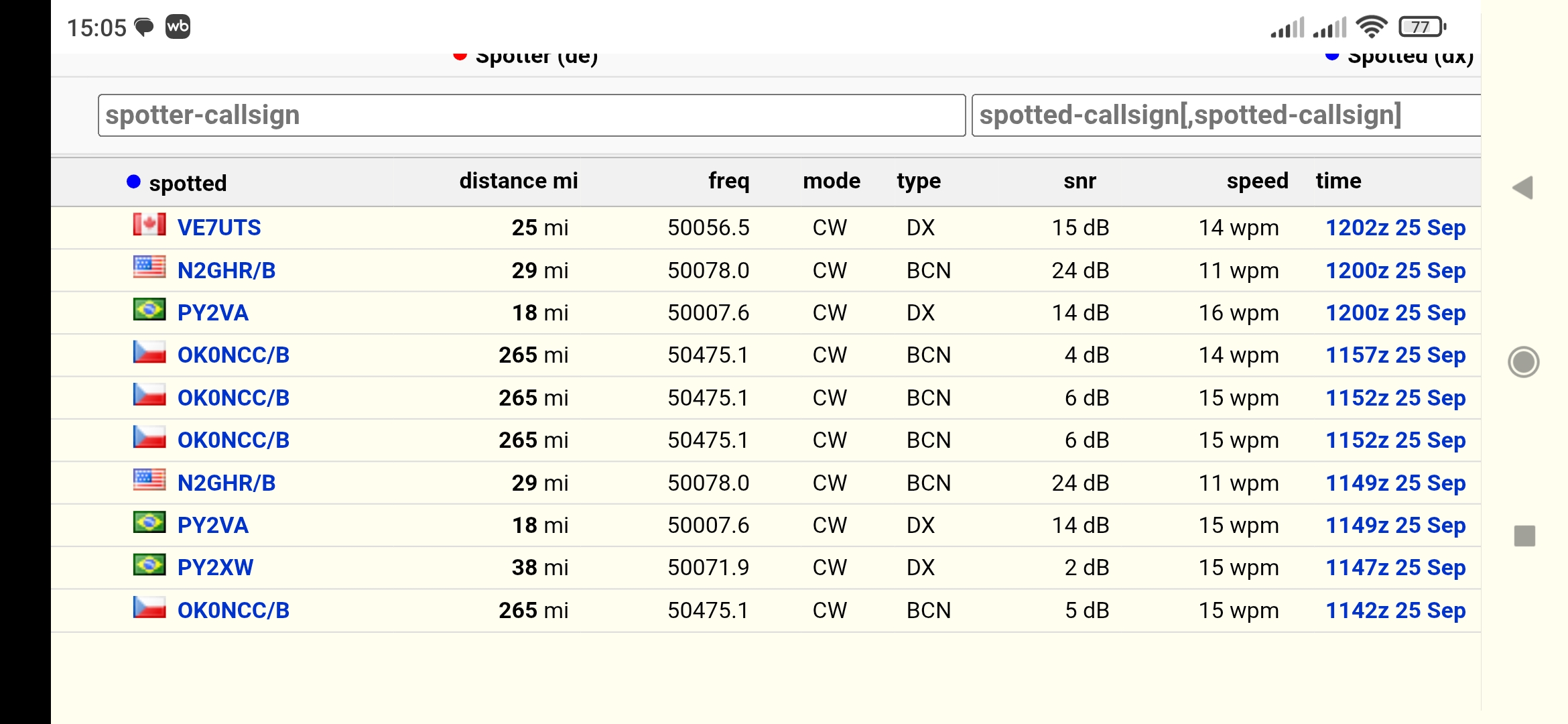Screen dimensions: 1568x724
Task: Open the VE7UTS callsign link
Action: (x=219, y=228)
